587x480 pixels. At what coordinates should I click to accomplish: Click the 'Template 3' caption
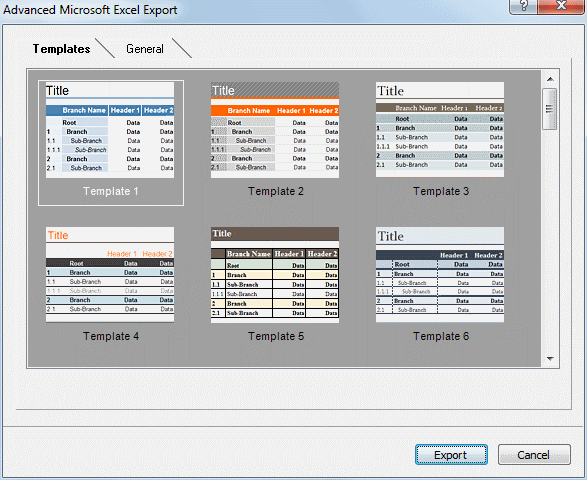[x=441, y=191]
